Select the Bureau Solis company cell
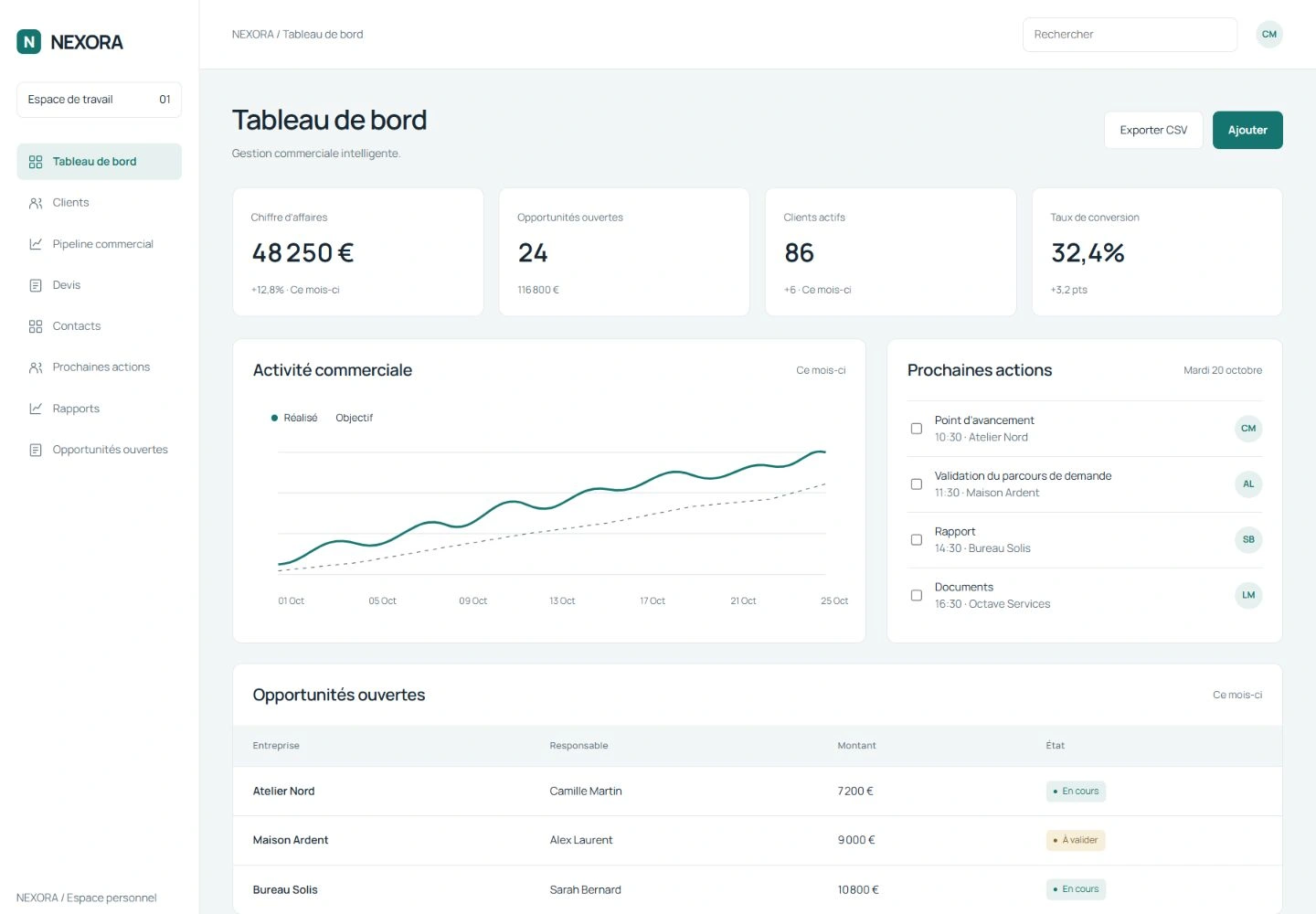Viewport: 1316px width, 914px height. coord(285,889)
